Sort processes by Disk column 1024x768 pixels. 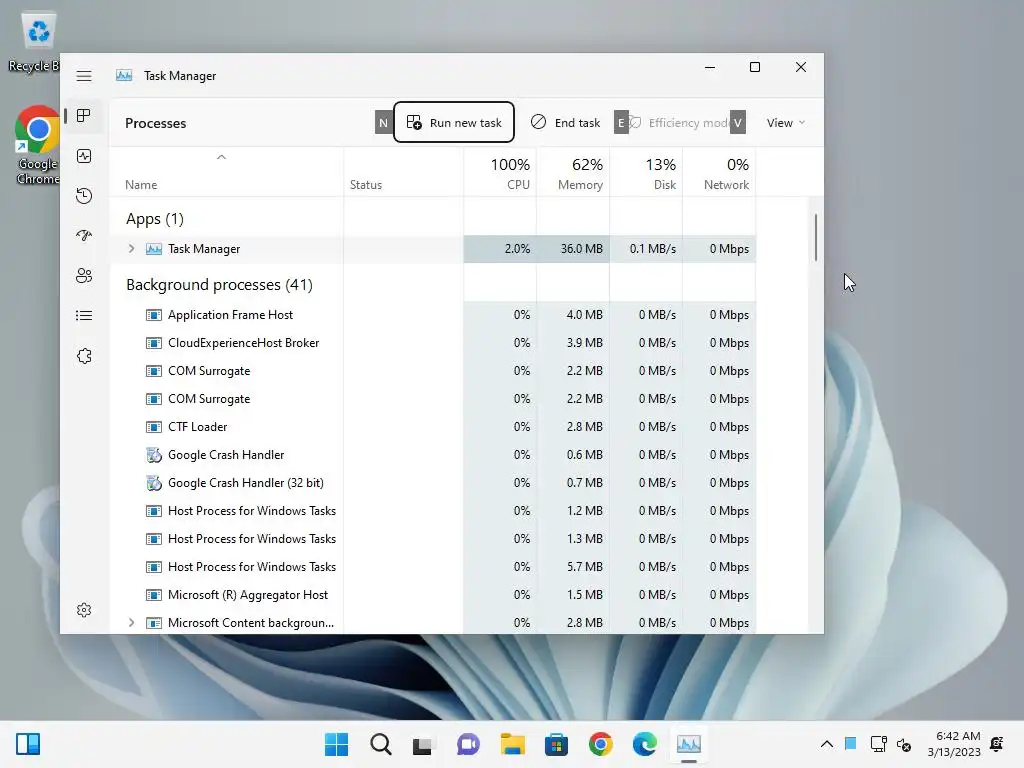click(x=647, y=174)
